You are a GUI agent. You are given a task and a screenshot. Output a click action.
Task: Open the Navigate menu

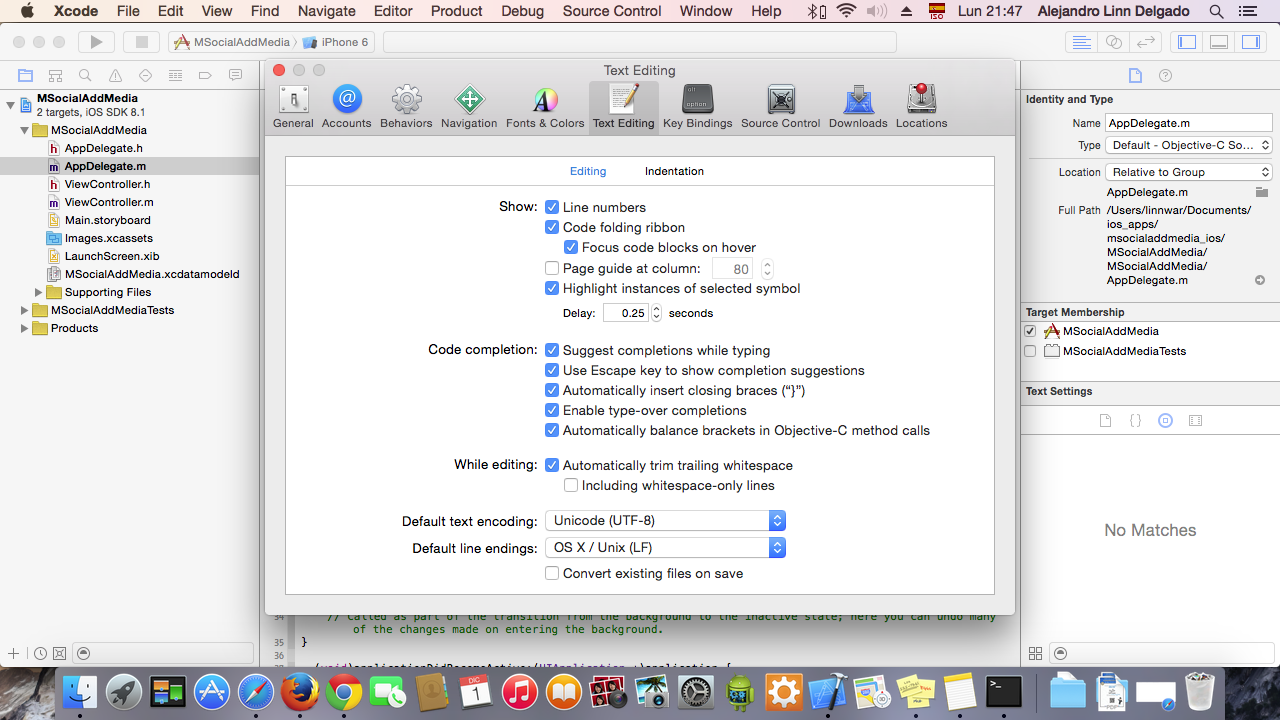(x=327, y=11)
